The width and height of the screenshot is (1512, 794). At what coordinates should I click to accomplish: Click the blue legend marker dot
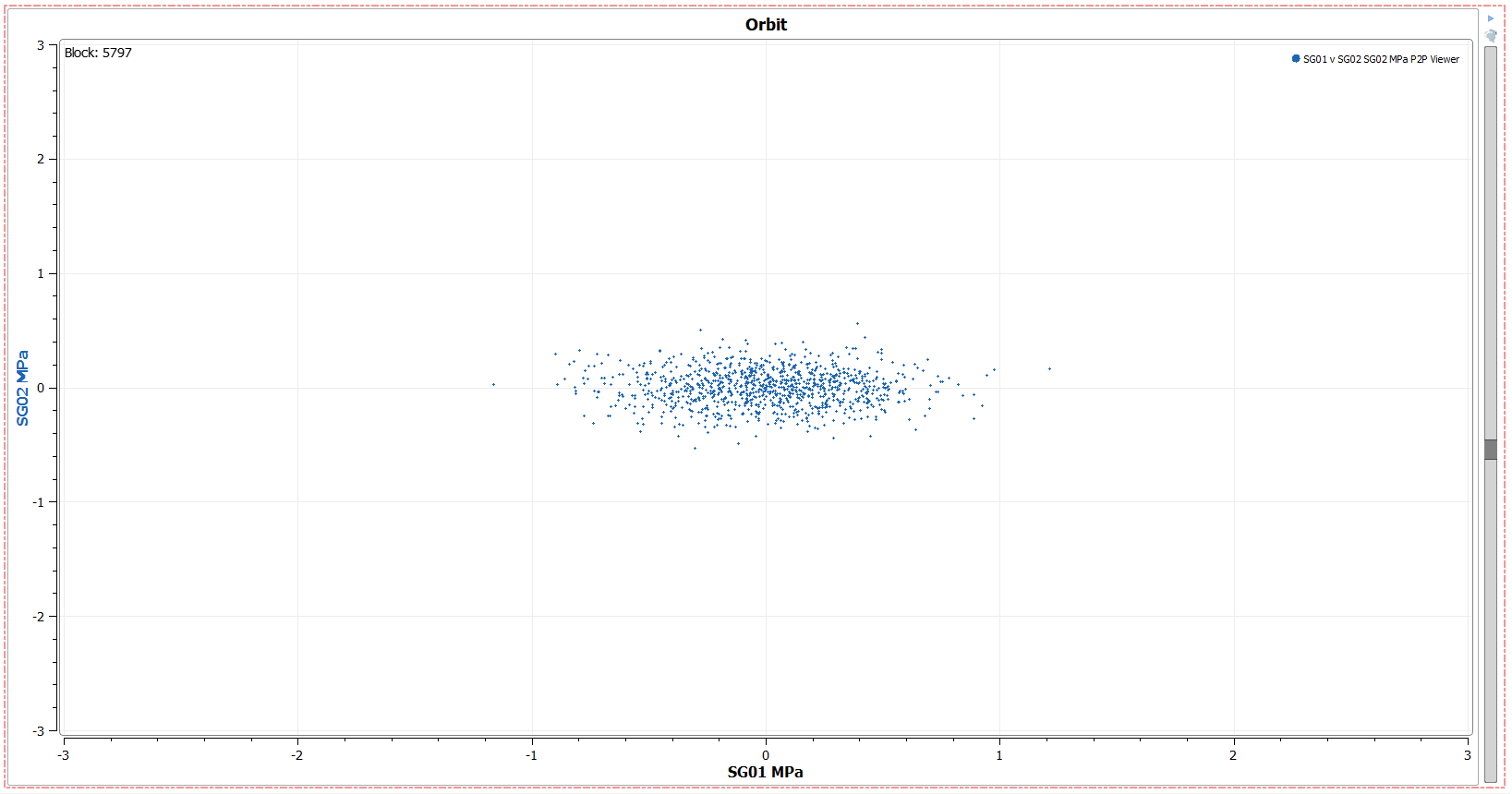coord(1296,58)
